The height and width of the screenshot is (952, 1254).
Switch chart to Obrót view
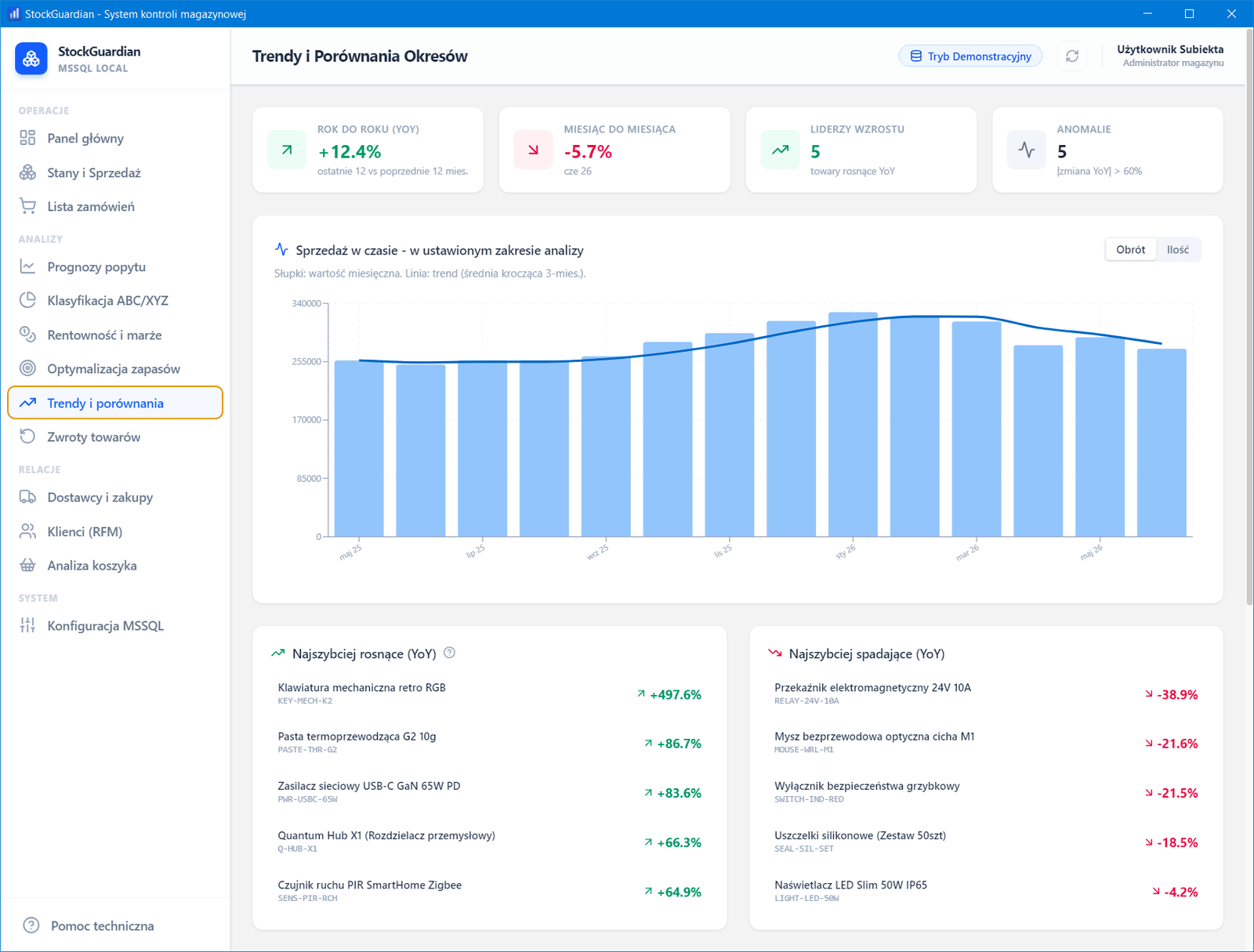[x=1130, y=250]
